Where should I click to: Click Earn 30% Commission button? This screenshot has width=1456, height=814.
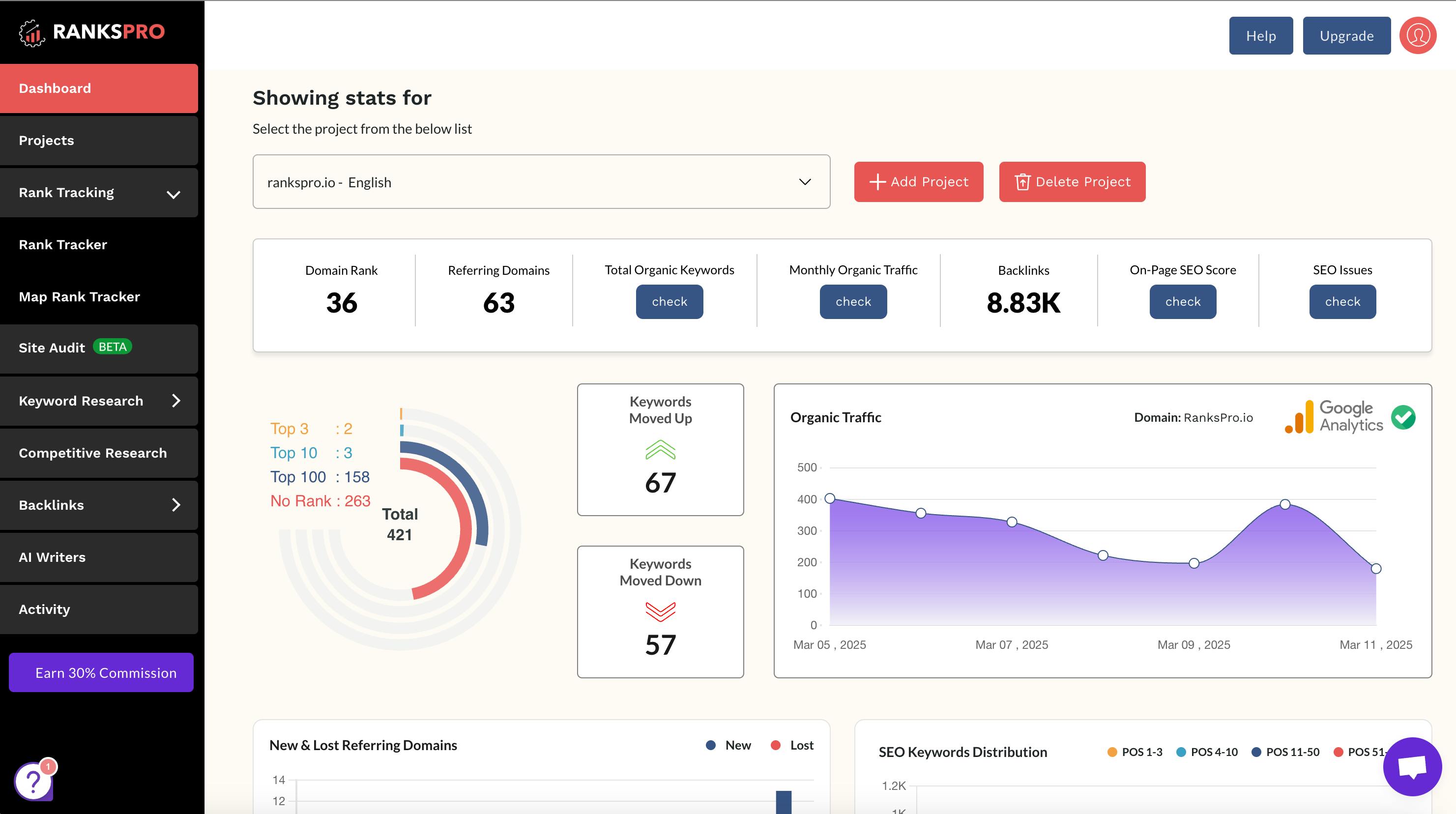tap(101, 672)
